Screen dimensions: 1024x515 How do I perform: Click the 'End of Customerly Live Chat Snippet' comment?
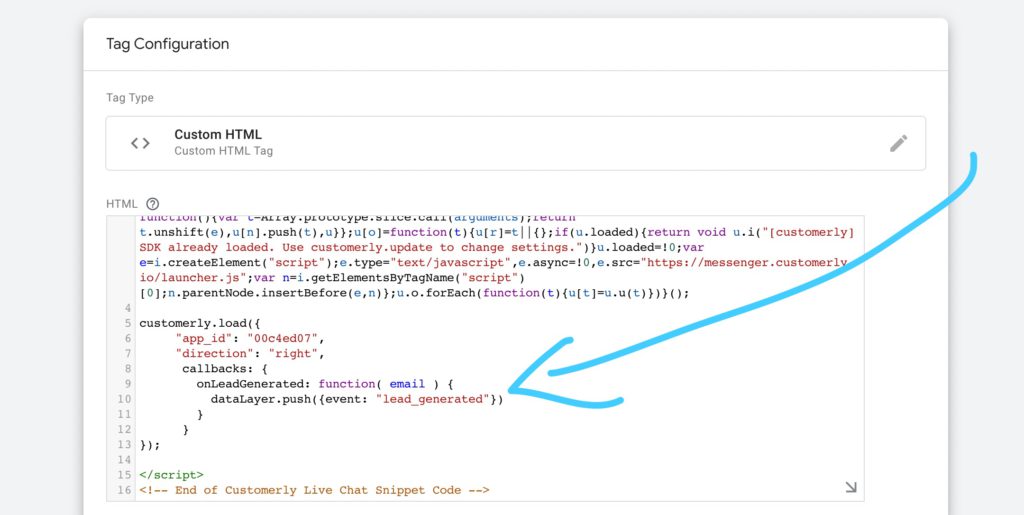coord(314,490)
